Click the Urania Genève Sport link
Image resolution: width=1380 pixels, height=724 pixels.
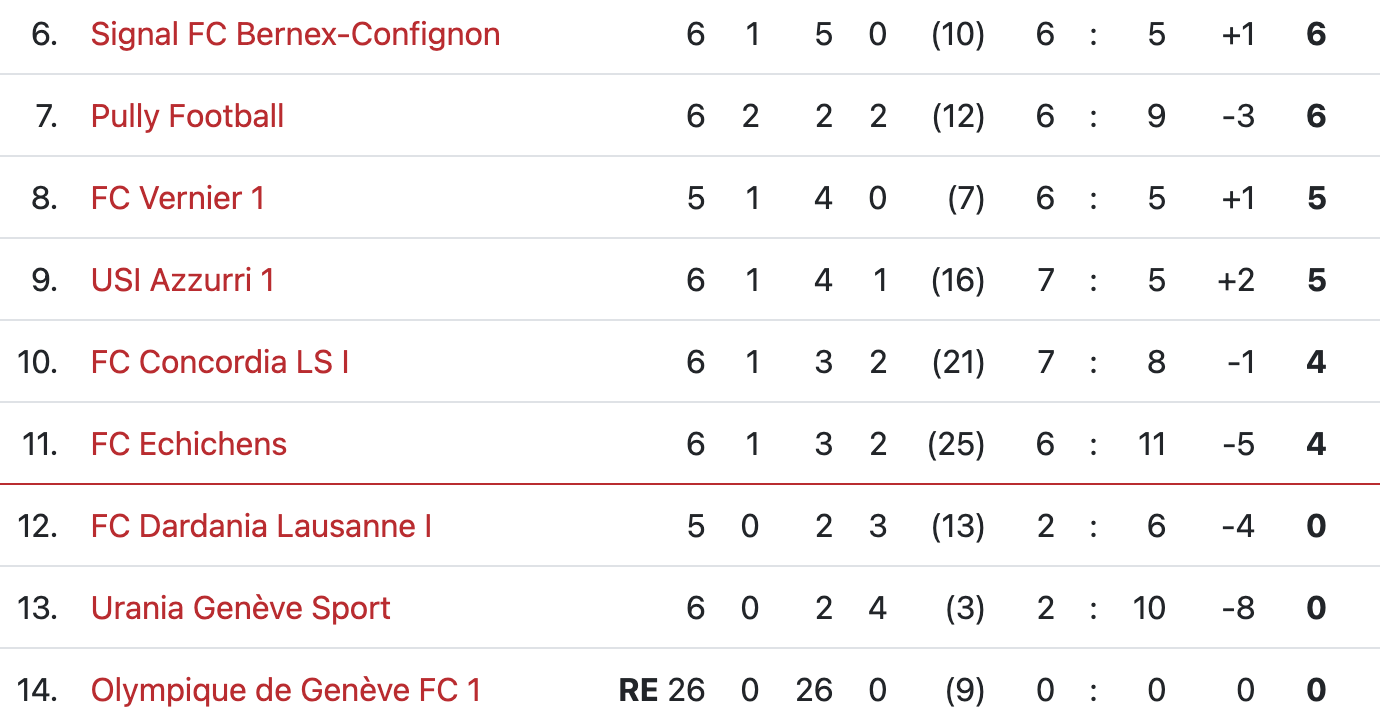tap(240, 609)
